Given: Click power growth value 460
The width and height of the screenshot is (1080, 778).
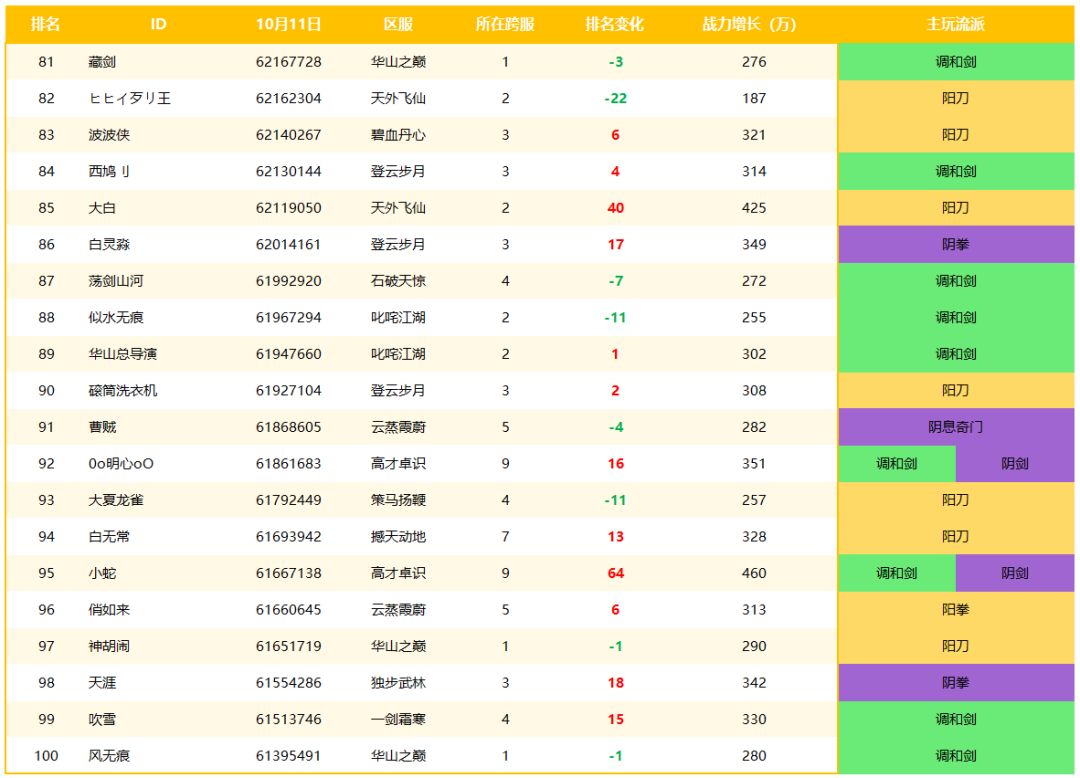Looking at the screenshot, I should pyautogui.click(x=754, y=573).
